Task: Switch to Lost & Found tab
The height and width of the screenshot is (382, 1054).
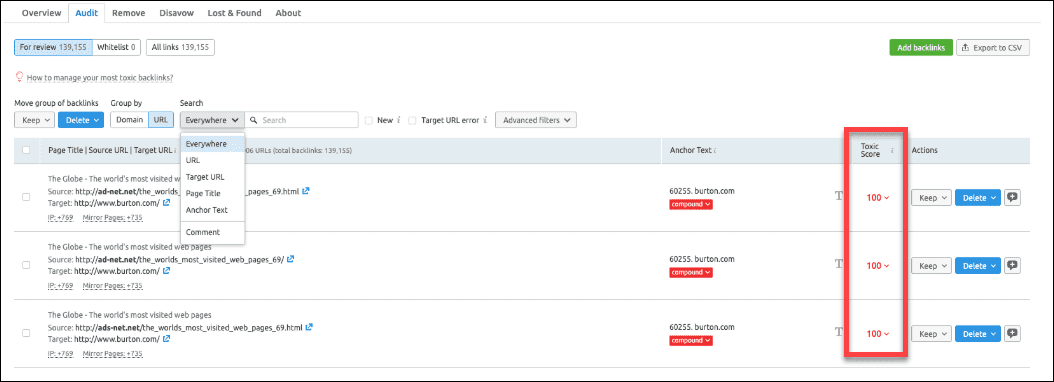Action: click(x=235, y=13)
